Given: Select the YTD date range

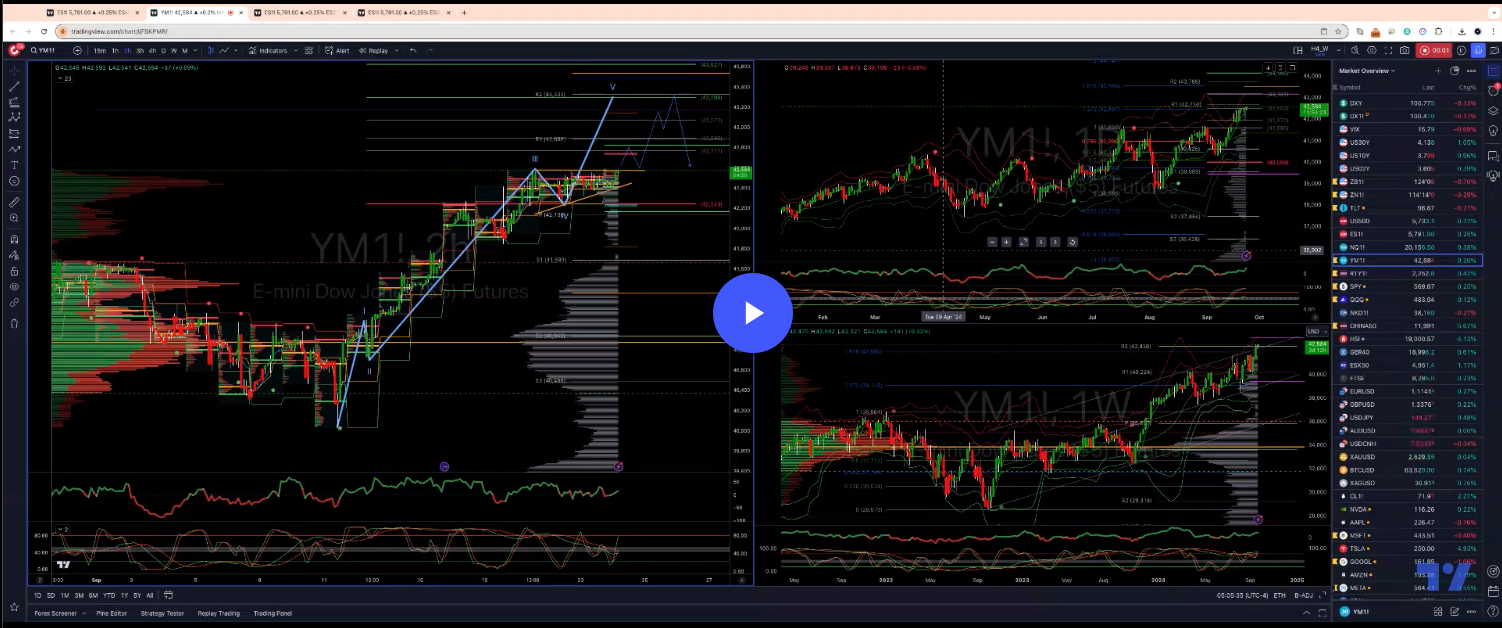Looking at the screenshot, I should coord(109,595).
